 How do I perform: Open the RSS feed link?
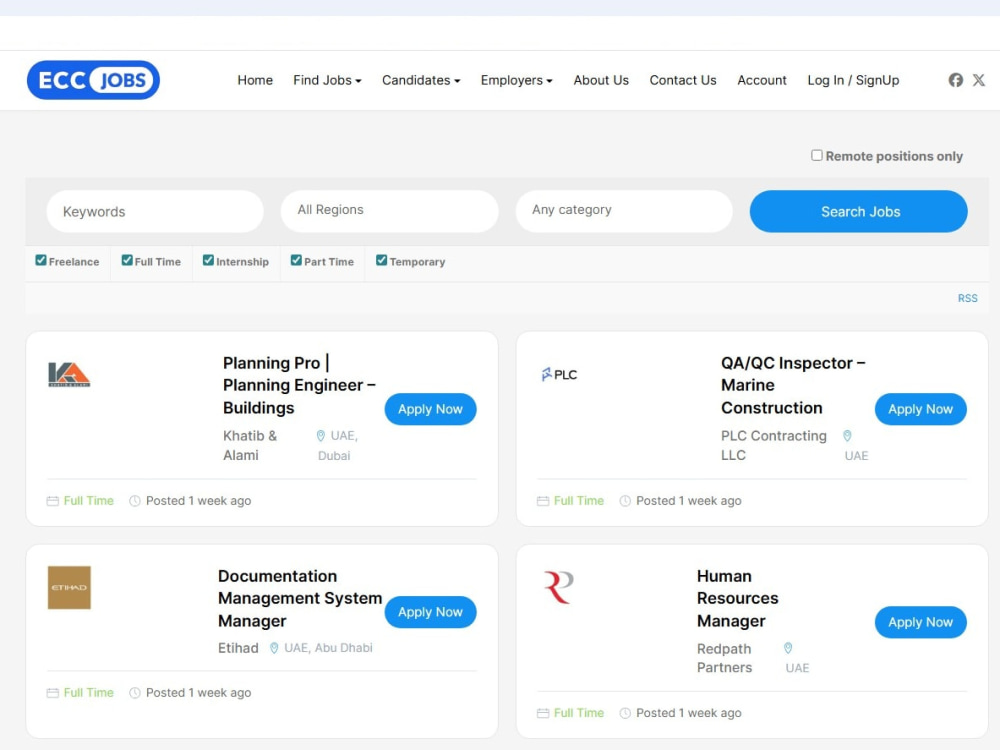[967, 298]
